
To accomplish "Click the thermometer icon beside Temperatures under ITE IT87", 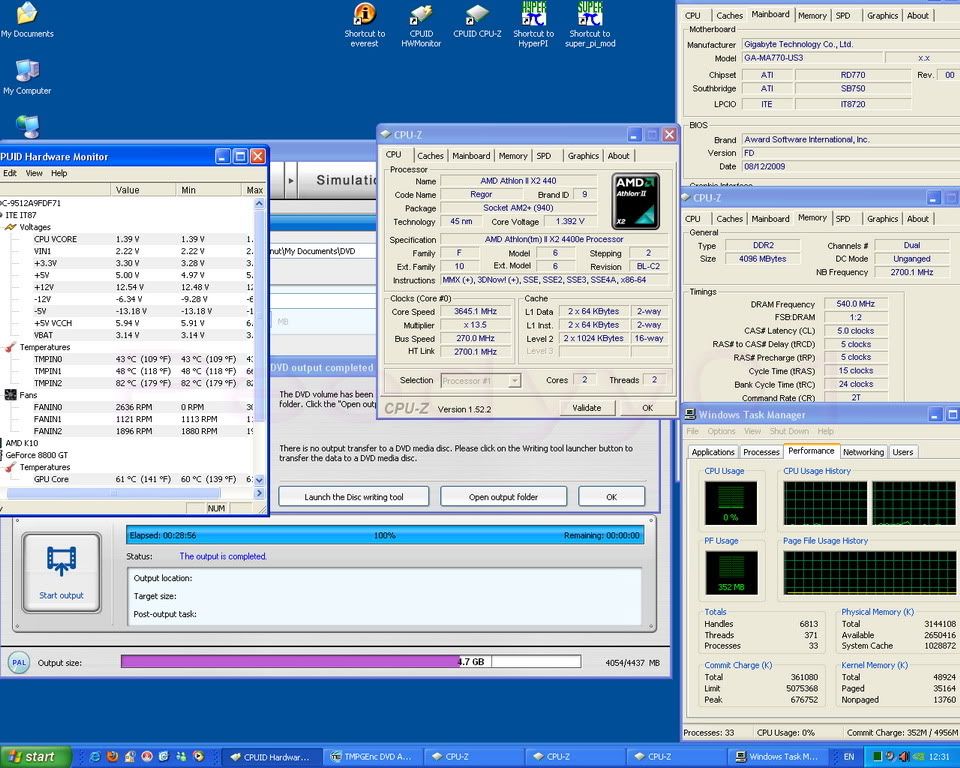I will (10, 347).
